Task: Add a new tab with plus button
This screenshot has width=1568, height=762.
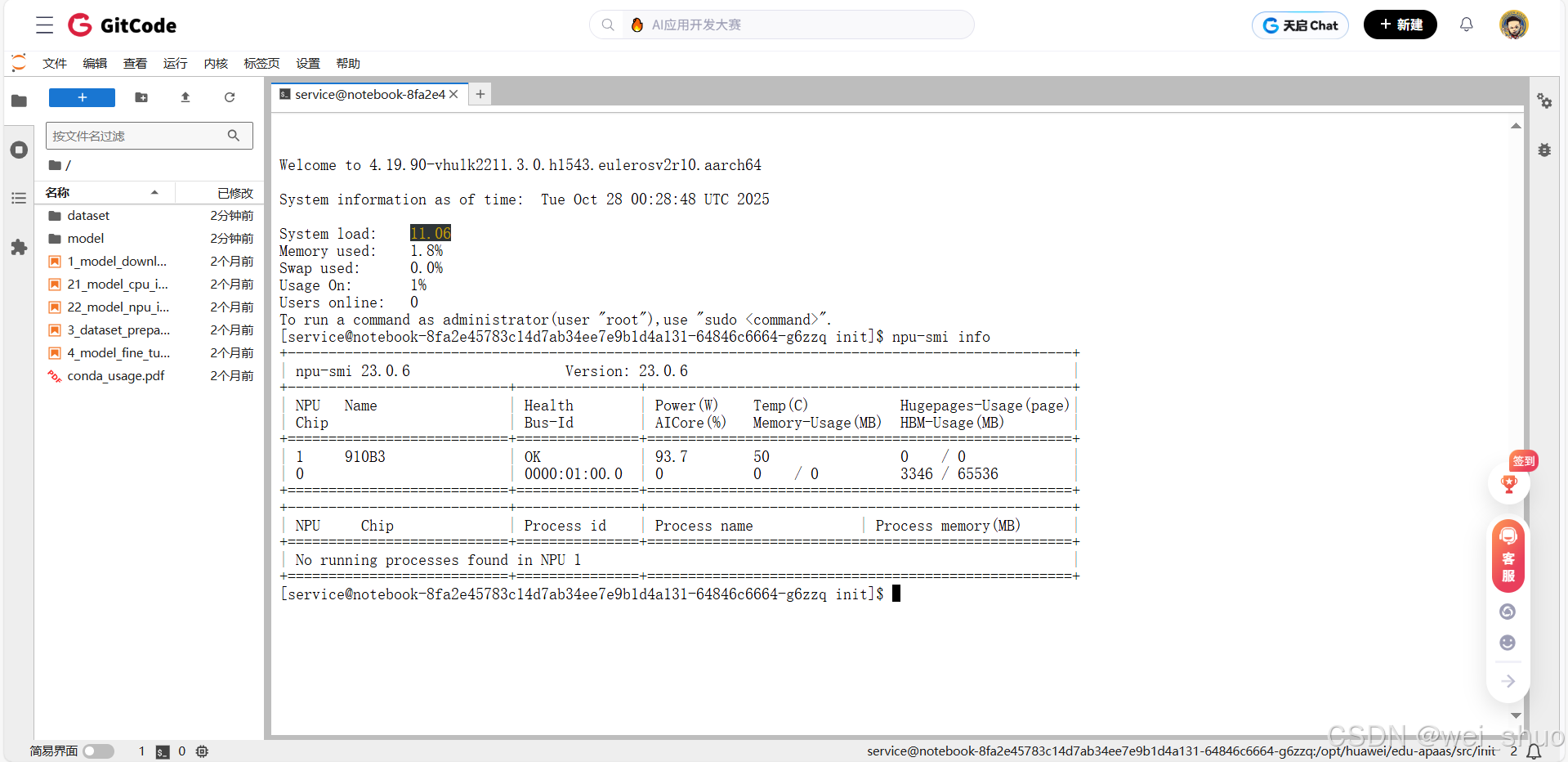Action: point(480,95)
